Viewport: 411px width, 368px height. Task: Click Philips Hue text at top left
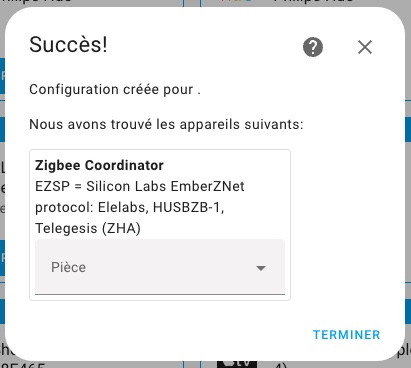[36, 1]
